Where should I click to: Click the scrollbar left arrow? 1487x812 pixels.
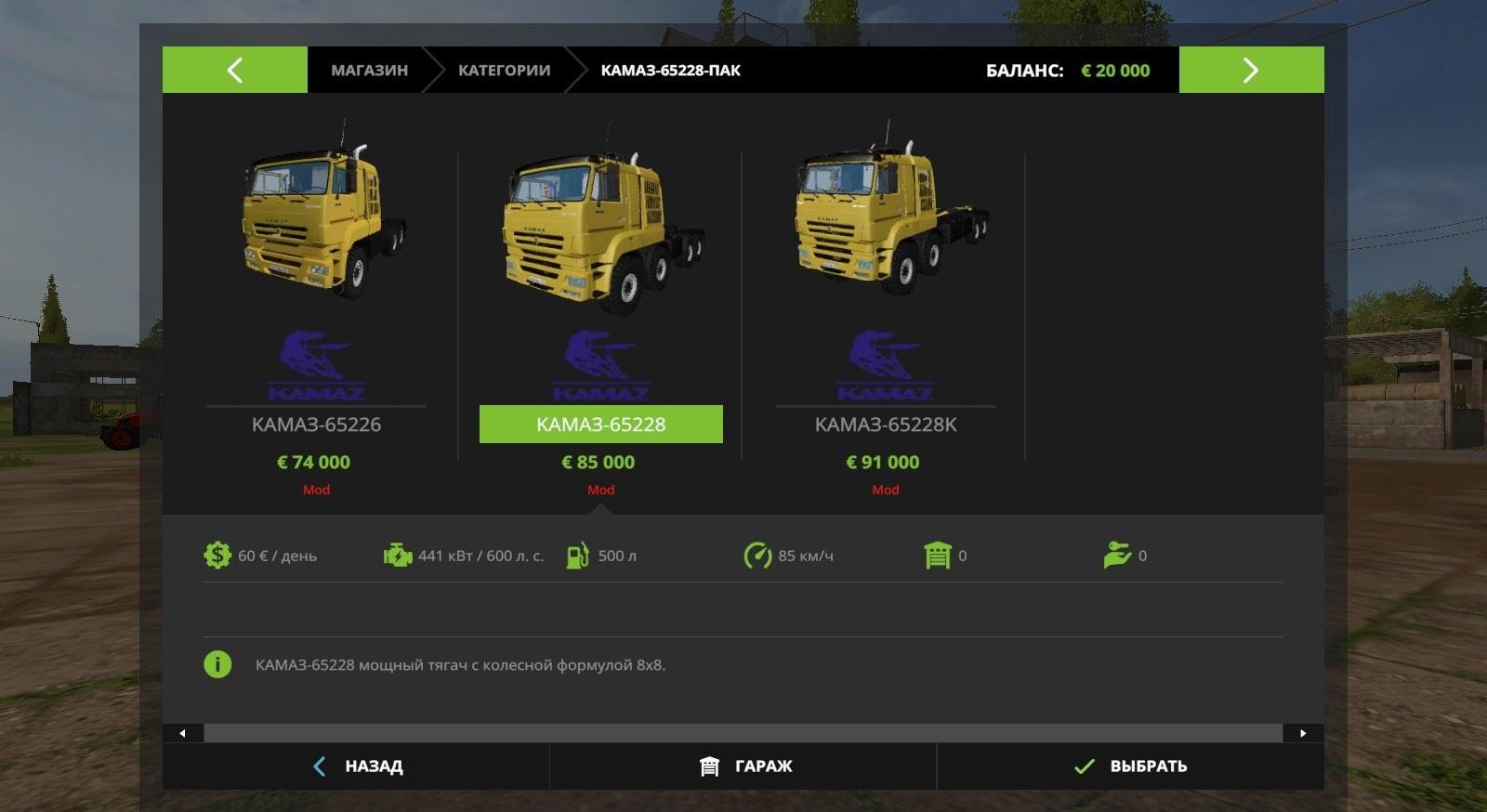coord(183,733)
